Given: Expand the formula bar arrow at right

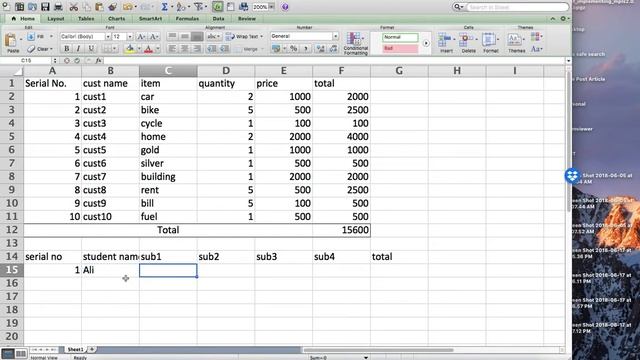Looking at the screenshot, I should (x=568, y=60).
